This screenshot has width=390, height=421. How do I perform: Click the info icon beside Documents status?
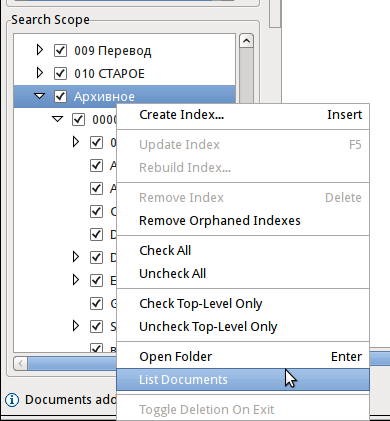pyautogui.click(x=12, y=399)
